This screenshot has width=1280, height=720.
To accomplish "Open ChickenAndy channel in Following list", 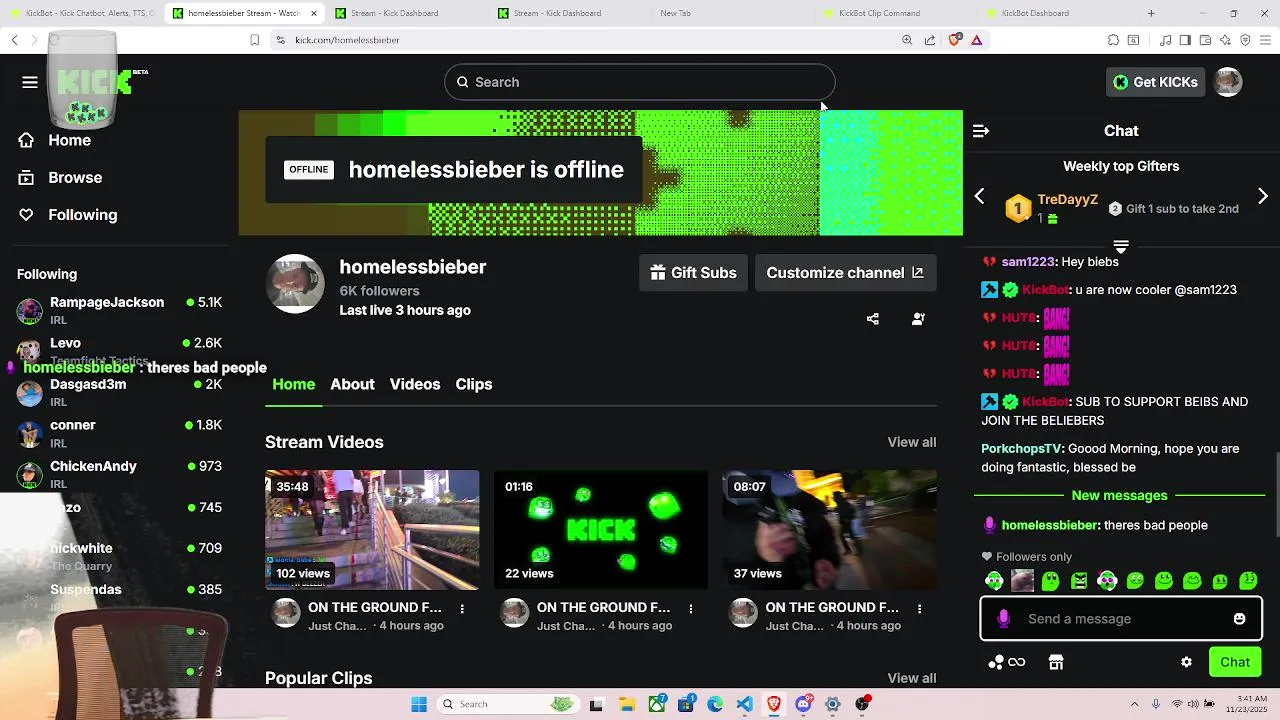I will coord(119,474).
